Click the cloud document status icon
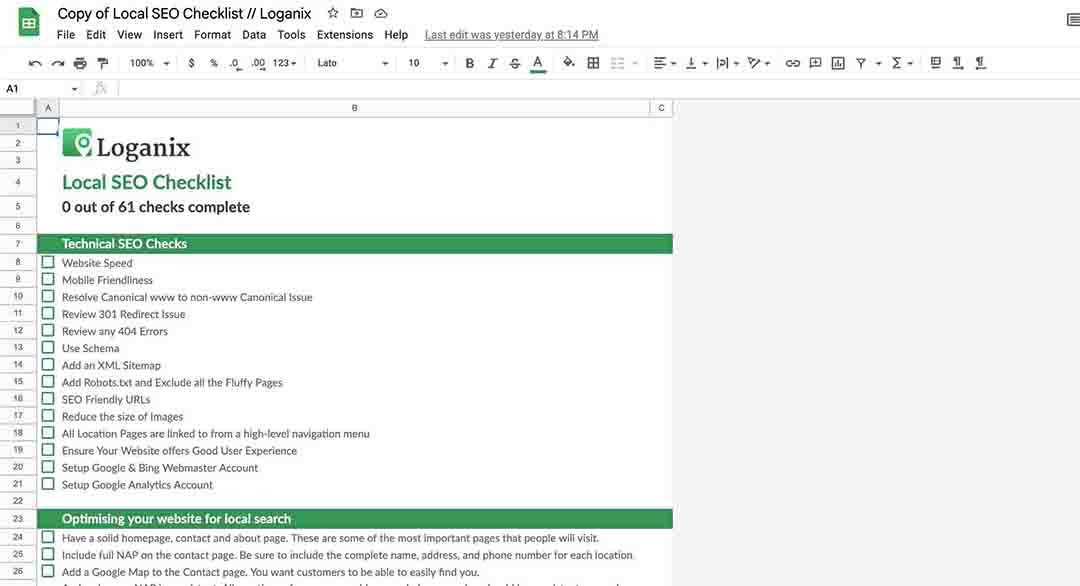The image size is (1080, 586). click(x=380, y=13)
